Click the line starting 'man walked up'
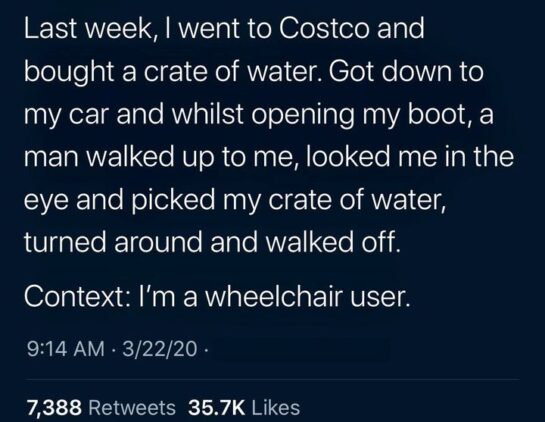 (x=269, y=157)
